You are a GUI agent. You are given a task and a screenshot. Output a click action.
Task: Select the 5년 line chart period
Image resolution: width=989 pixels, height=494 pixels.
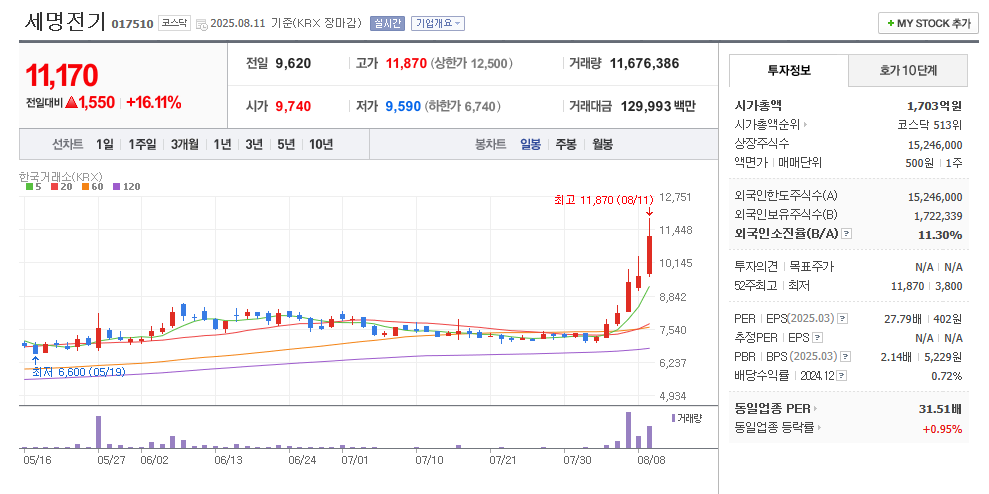[286, 144]
